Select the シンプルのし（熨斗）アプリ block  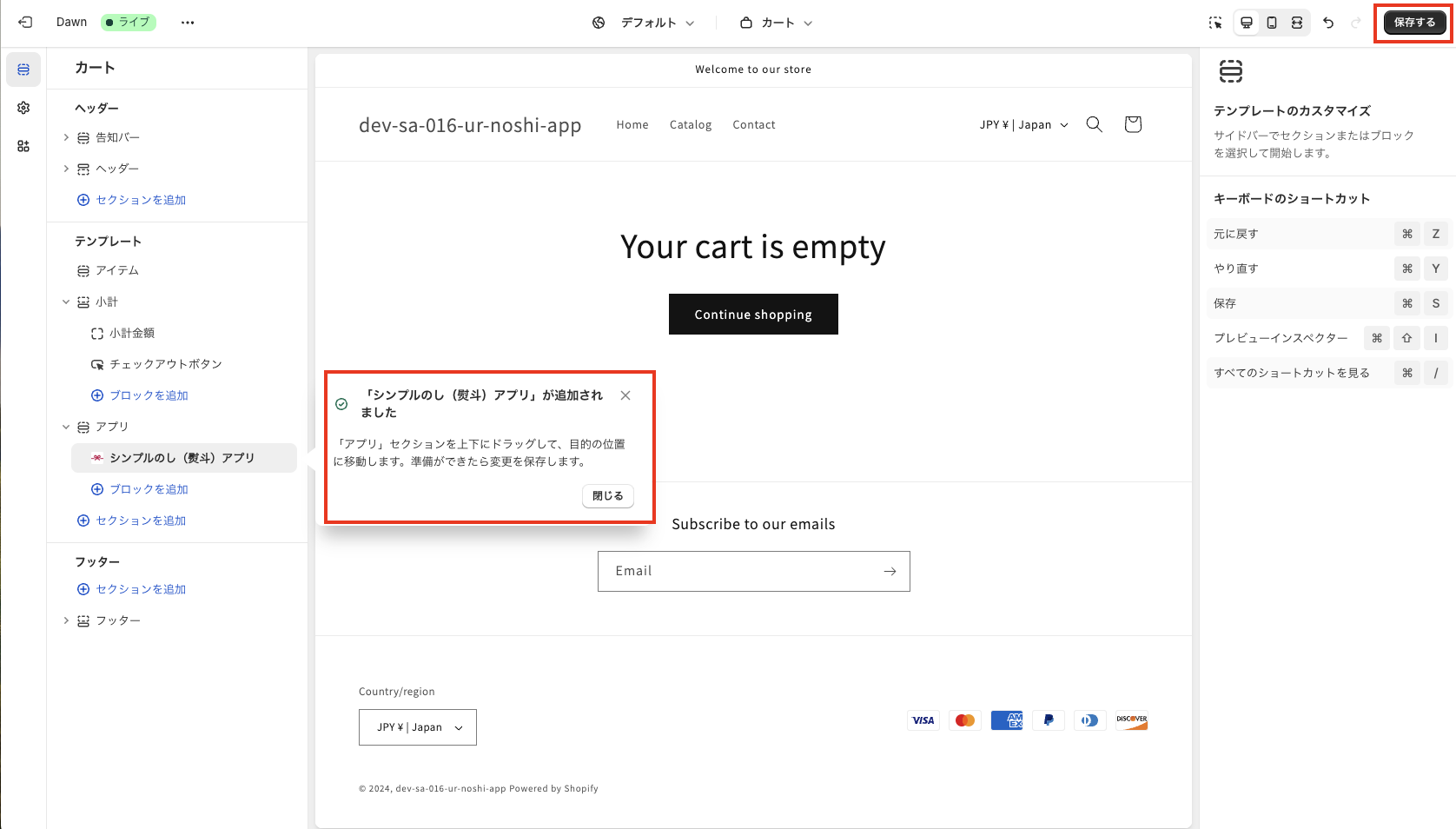tap(184, 458)
